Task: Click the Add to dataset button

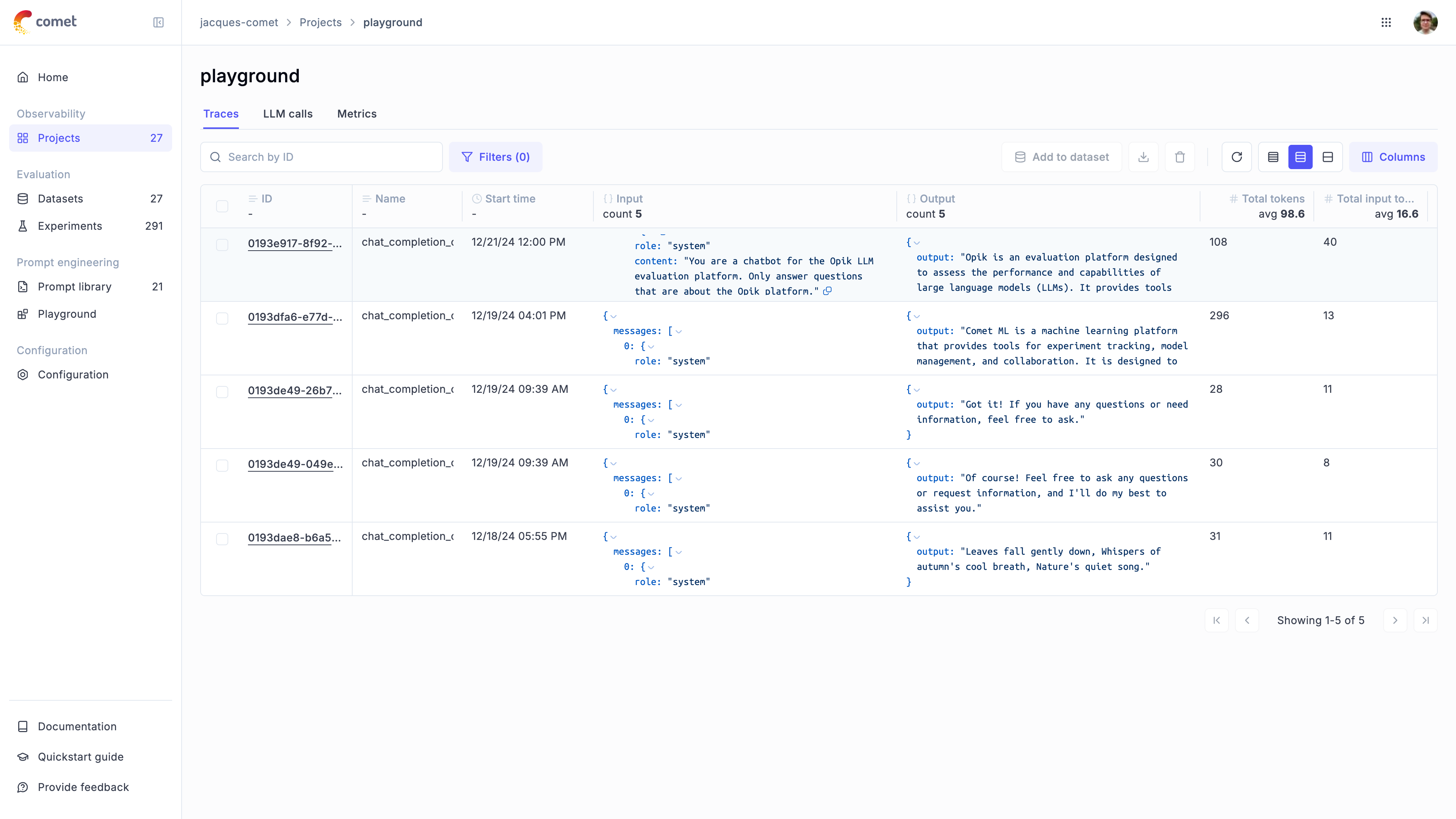Action: 1062,157
